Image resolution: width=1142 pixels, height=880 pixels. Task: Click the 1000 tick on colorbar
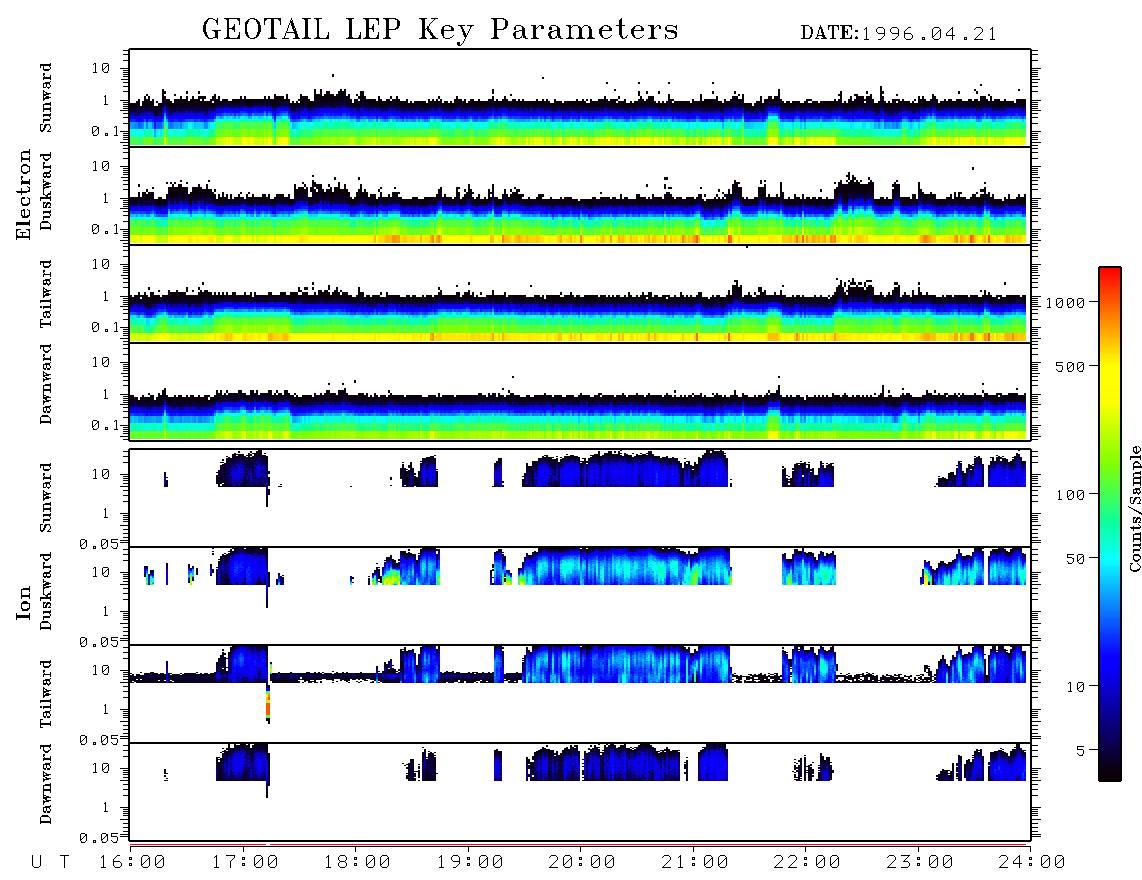[x=1065, y=302]
